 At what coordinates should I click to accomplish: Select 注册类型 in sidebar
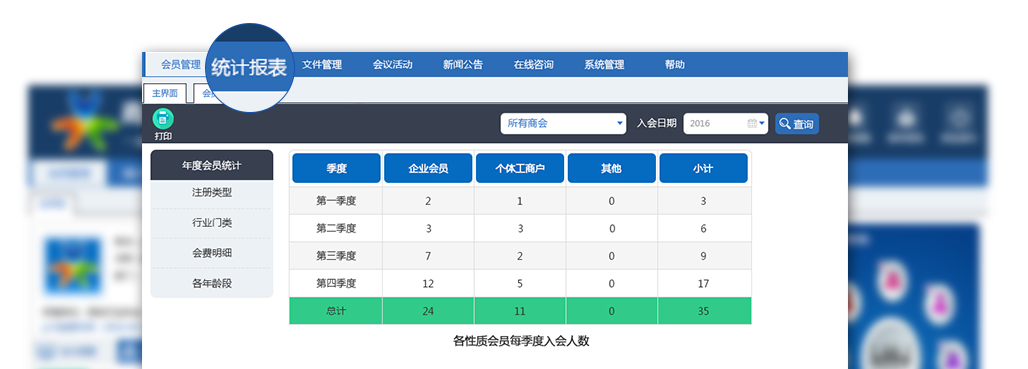tap(212, 193)
